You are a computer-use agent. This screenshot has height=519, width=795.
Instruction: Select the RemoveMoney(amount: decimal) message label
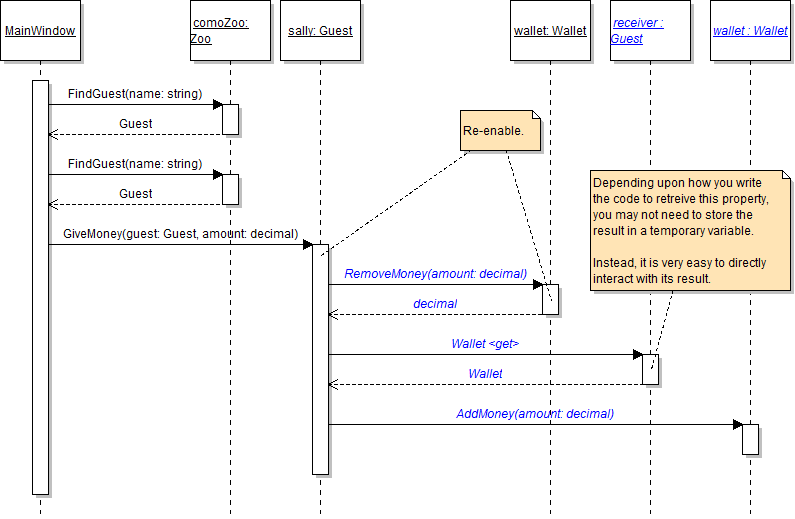435,273
